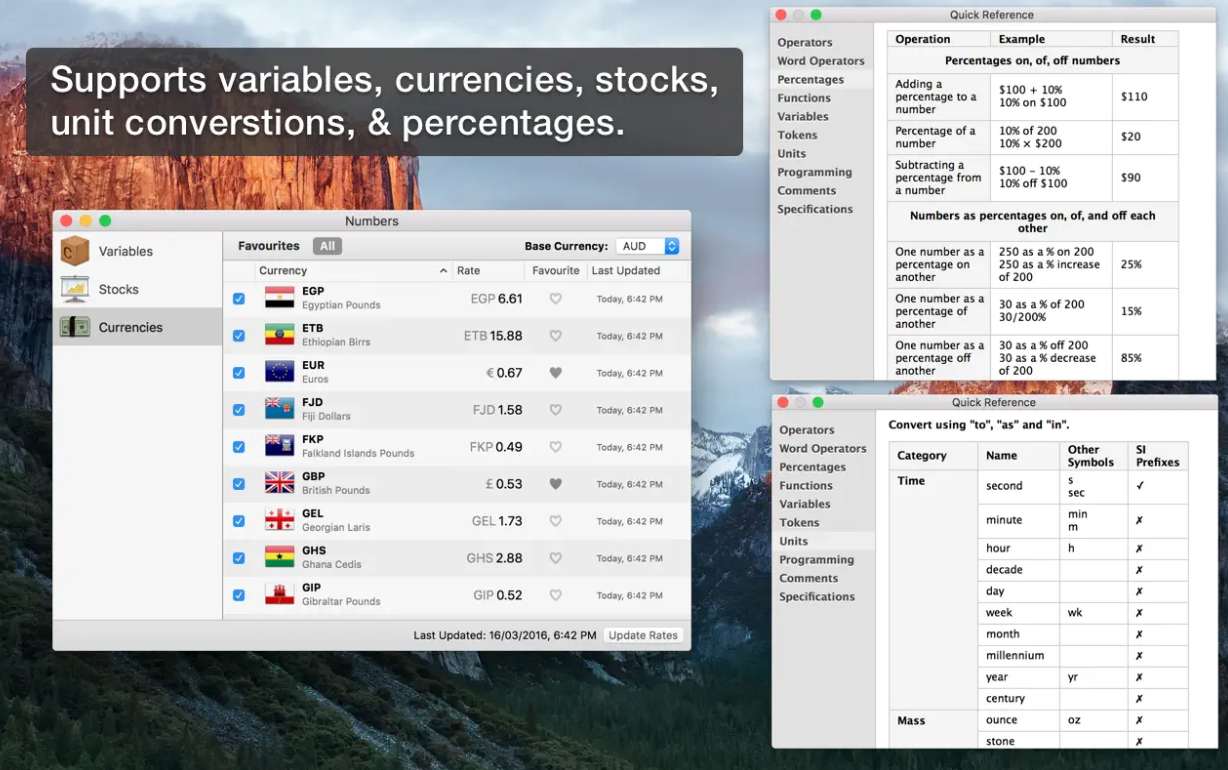1228x770 pixels.
Task: Unfavourite GBP using its filled heart
Action: (x=556, y=484)
